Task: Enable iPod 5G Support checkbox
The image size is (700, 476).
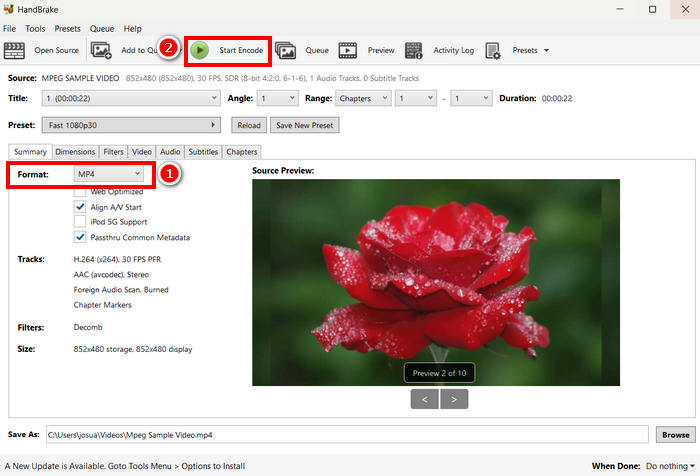Action: tap(80, 222)
